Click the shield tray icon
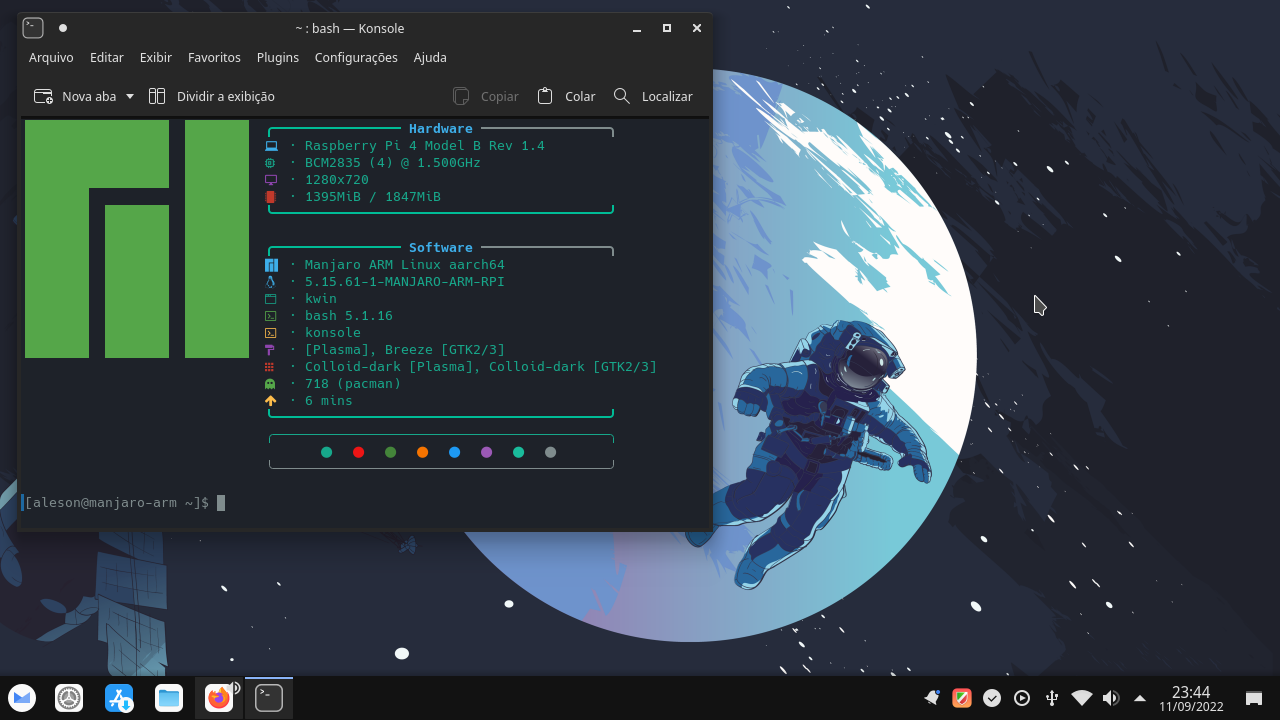Viewport: 1280px width, 720px height. [962, 698]
